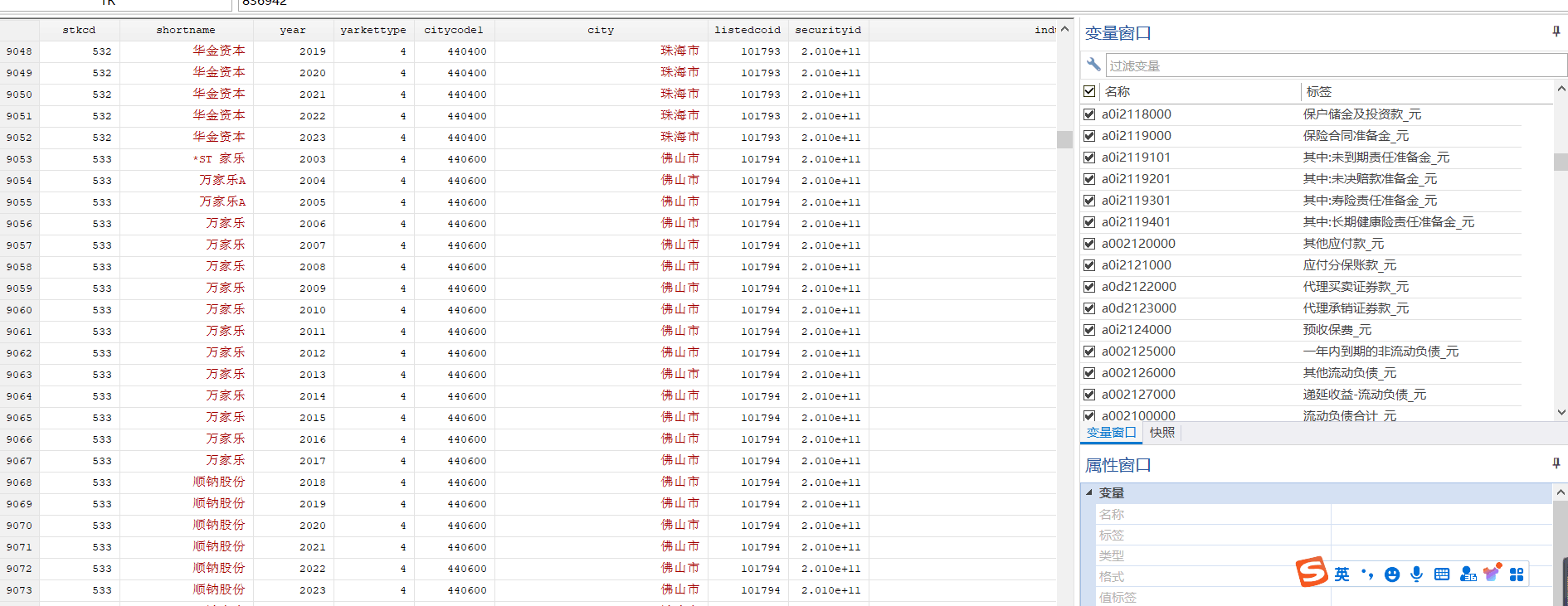
Task: Open the Sogou skin shirt icon
Action: (x=1493, y=573)
